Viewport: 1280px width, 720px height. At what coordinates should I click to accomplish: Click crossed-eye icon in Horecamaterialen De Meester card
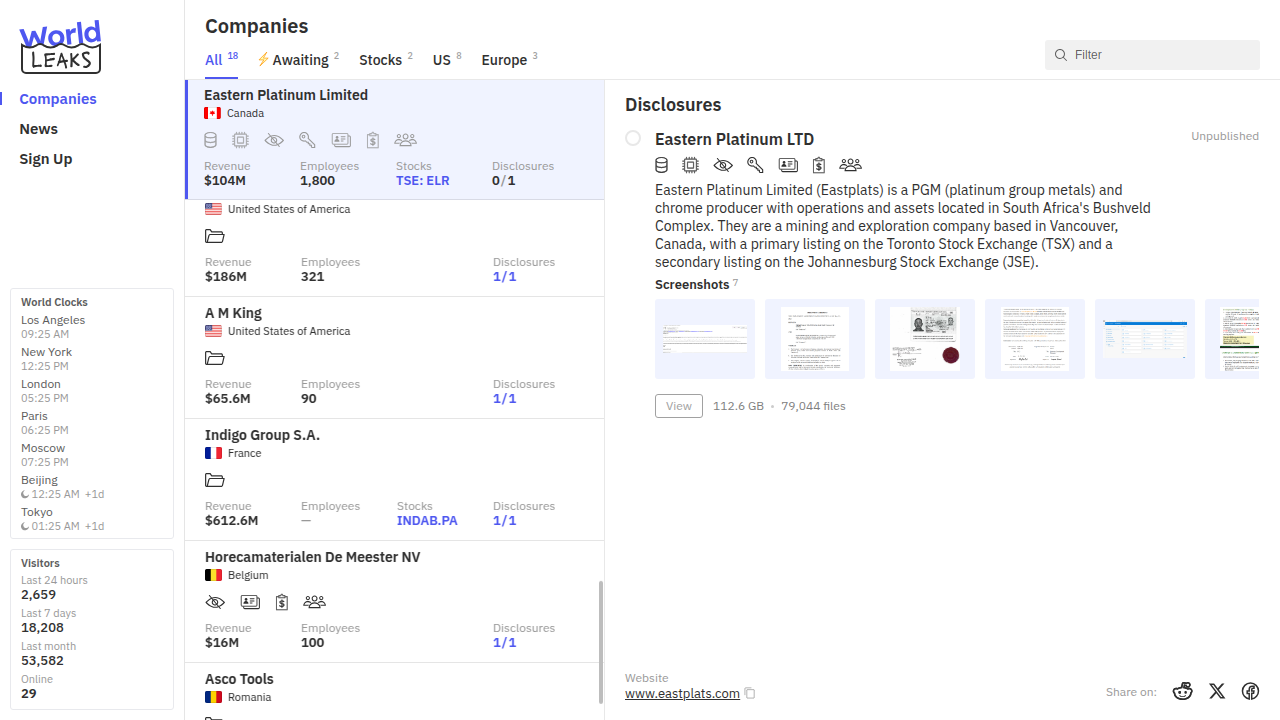pyautogui.click(x=215, y=602)
